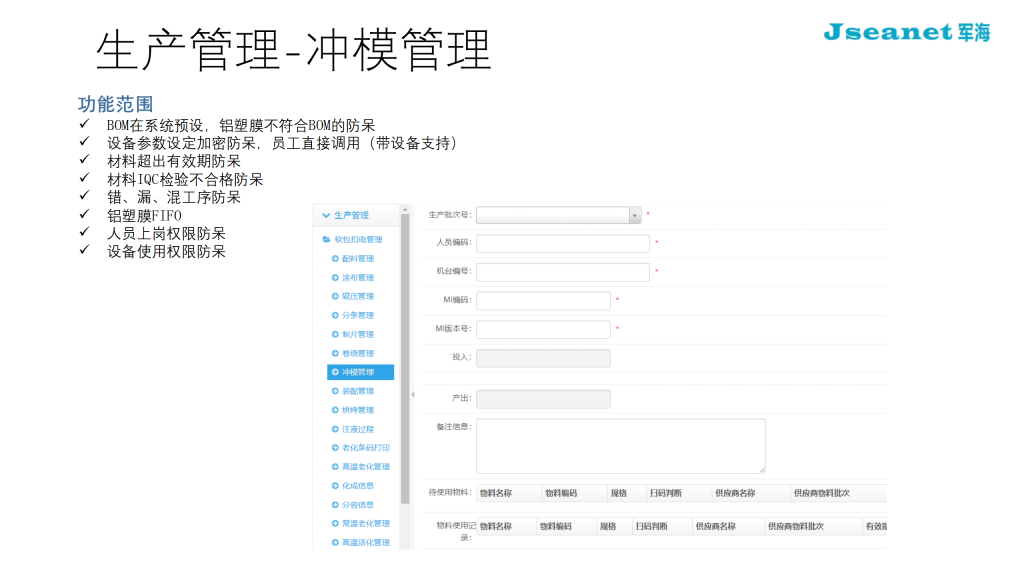Image resolution: width=1024 pixels, height=576 pixels.
Task: Open the 化成信息 link
Action: coord(358,486)
